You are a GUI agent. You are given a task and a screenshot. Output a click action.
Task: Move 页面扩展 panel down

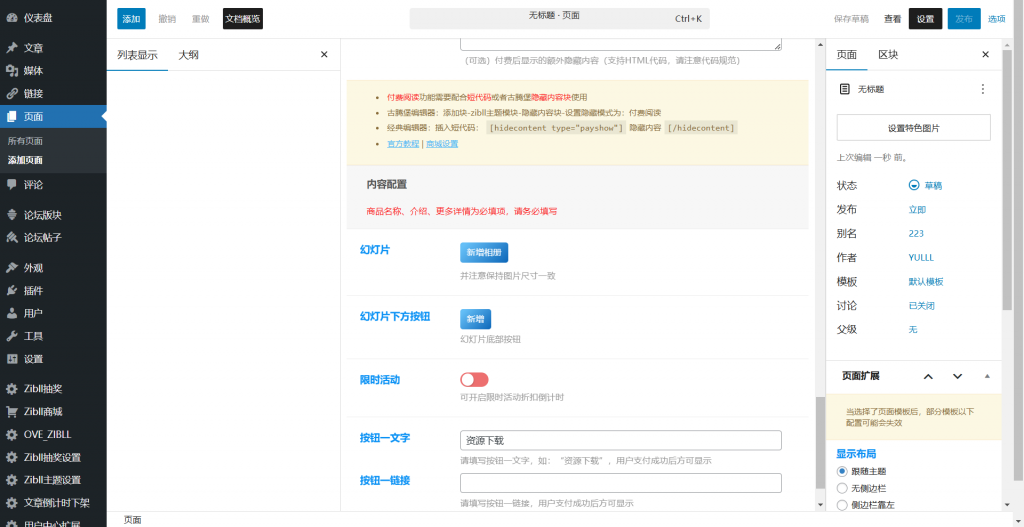[957, 376]
